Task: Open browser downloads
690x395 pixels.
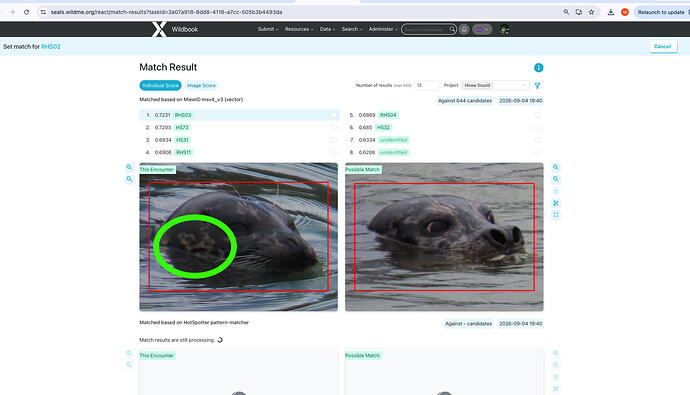Action: [x=611, y=12]
